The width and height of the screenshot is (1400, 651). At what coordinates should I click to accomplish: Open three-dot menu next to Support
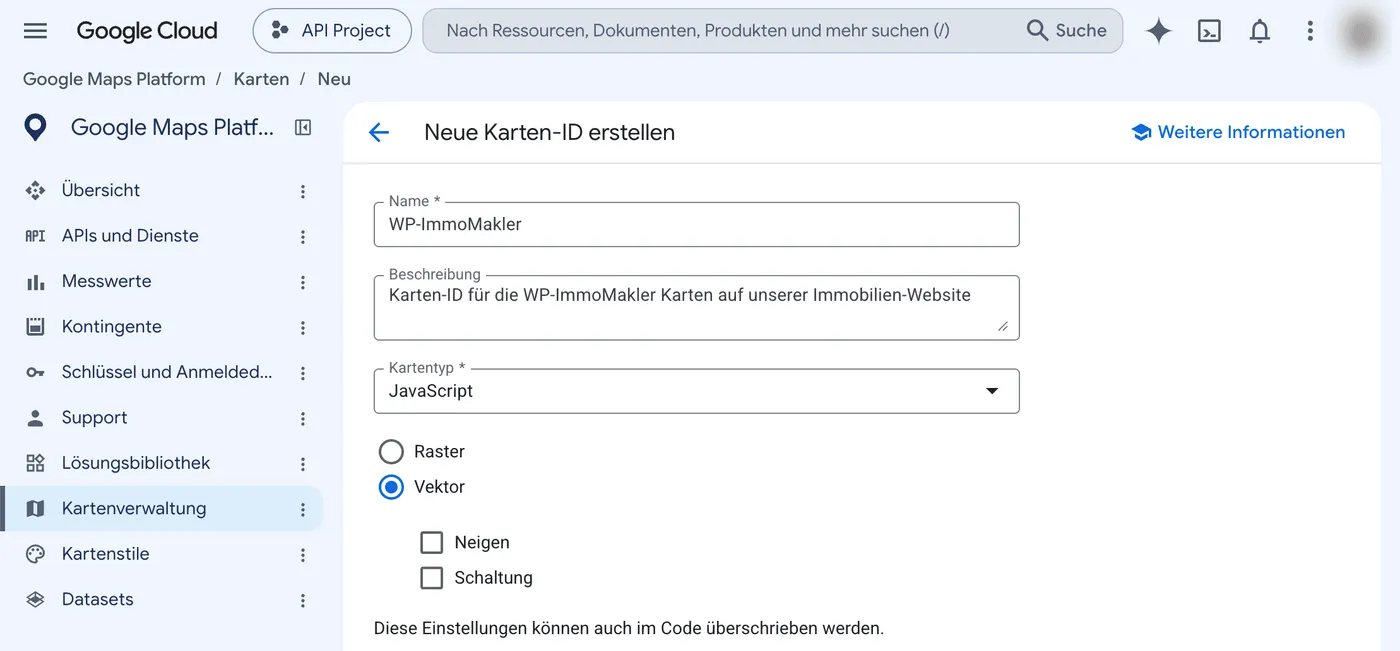tap(303, 419)
